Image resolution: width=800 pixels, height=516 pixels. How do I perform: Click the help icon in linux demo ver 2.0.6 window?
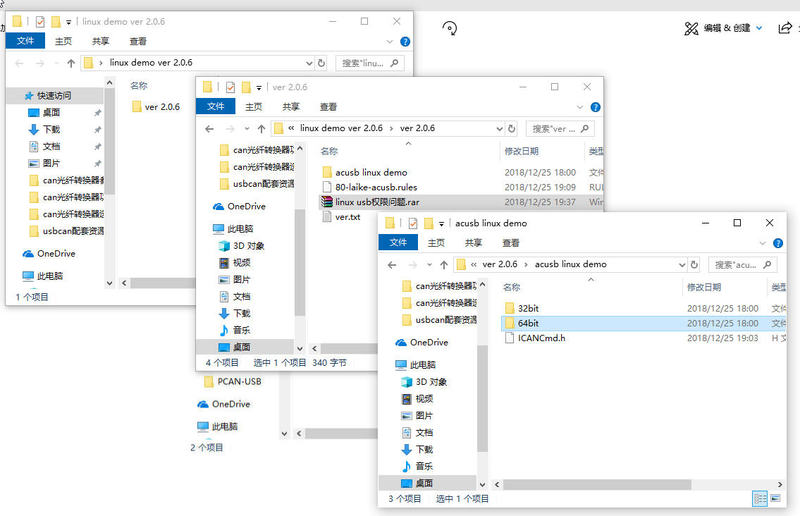[x=405, y=42]
